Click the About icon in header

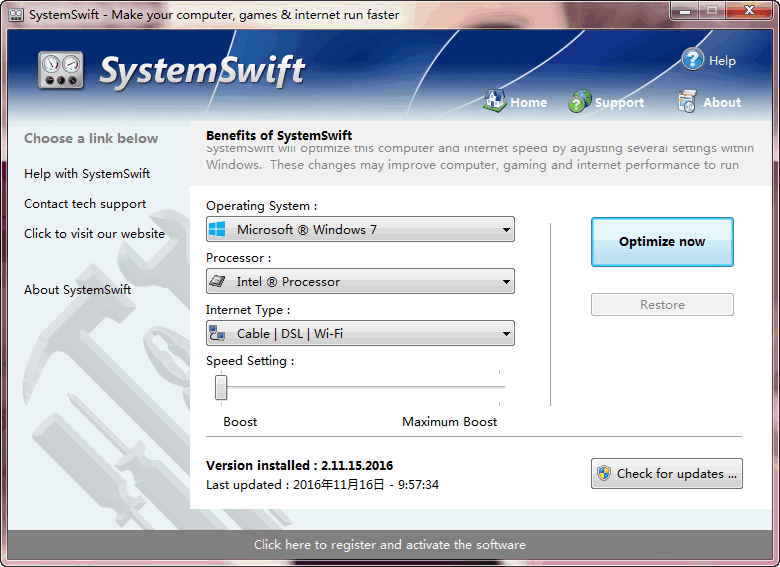pos(687,101)
